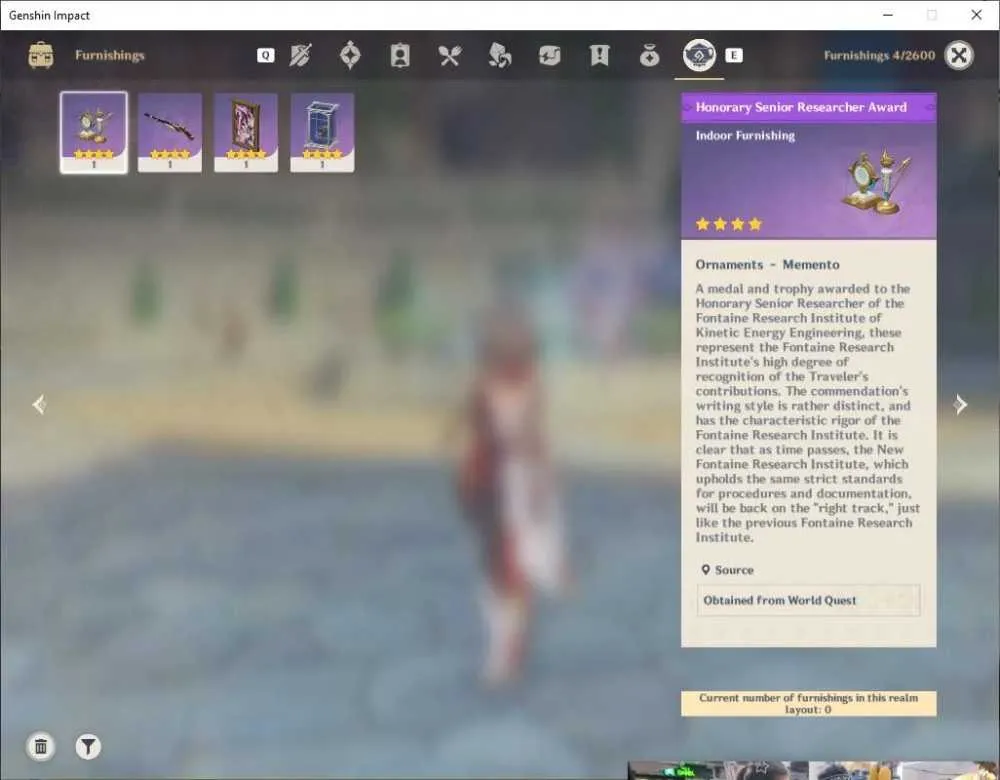Select the framed painting furnishing thumbnail
Image resolution: width=1000 pixels, height=780 pixels.
pos(246,132)
